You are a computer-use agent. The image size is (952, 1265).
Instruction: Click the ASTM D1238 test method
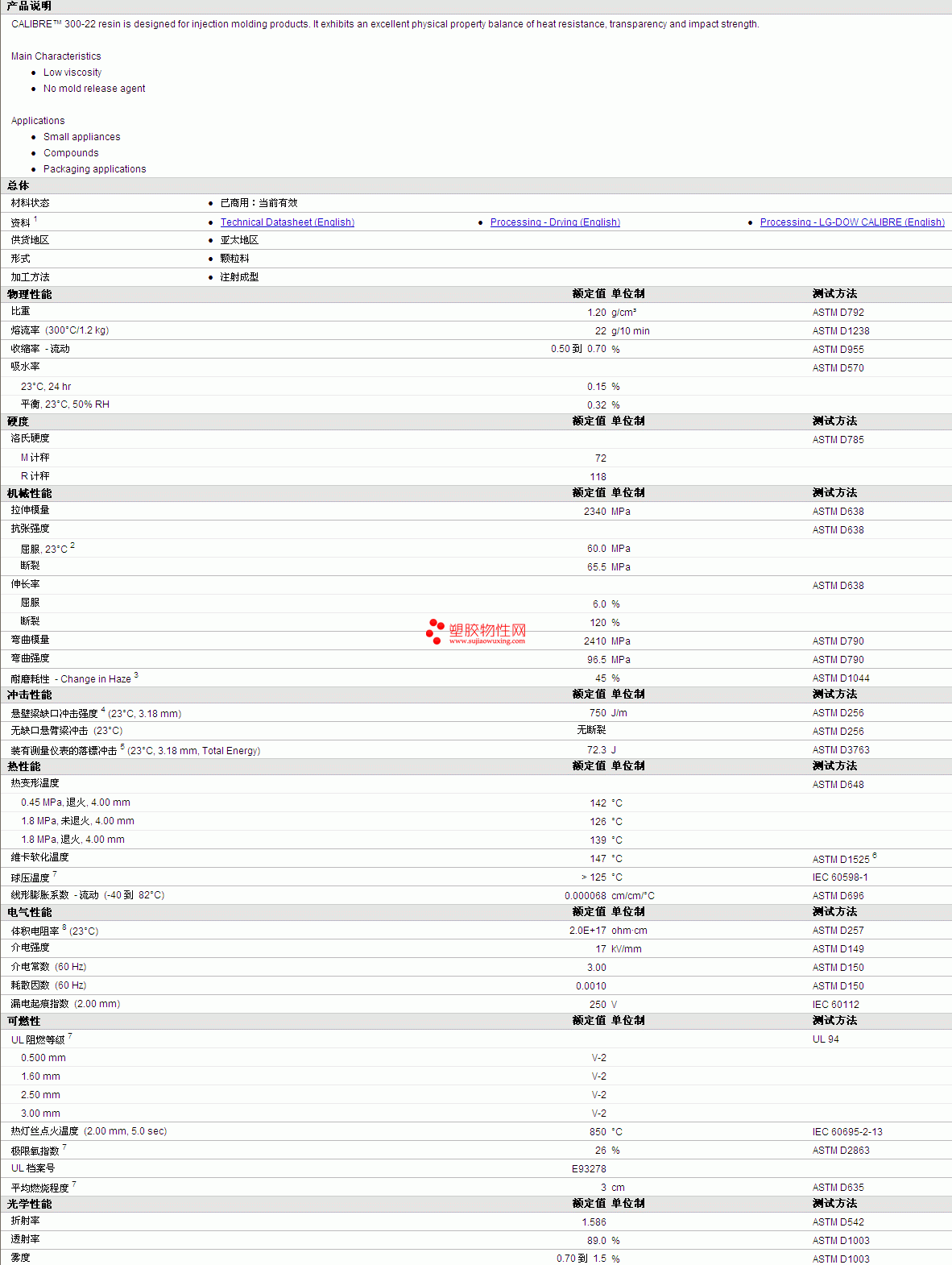[841, 331]
